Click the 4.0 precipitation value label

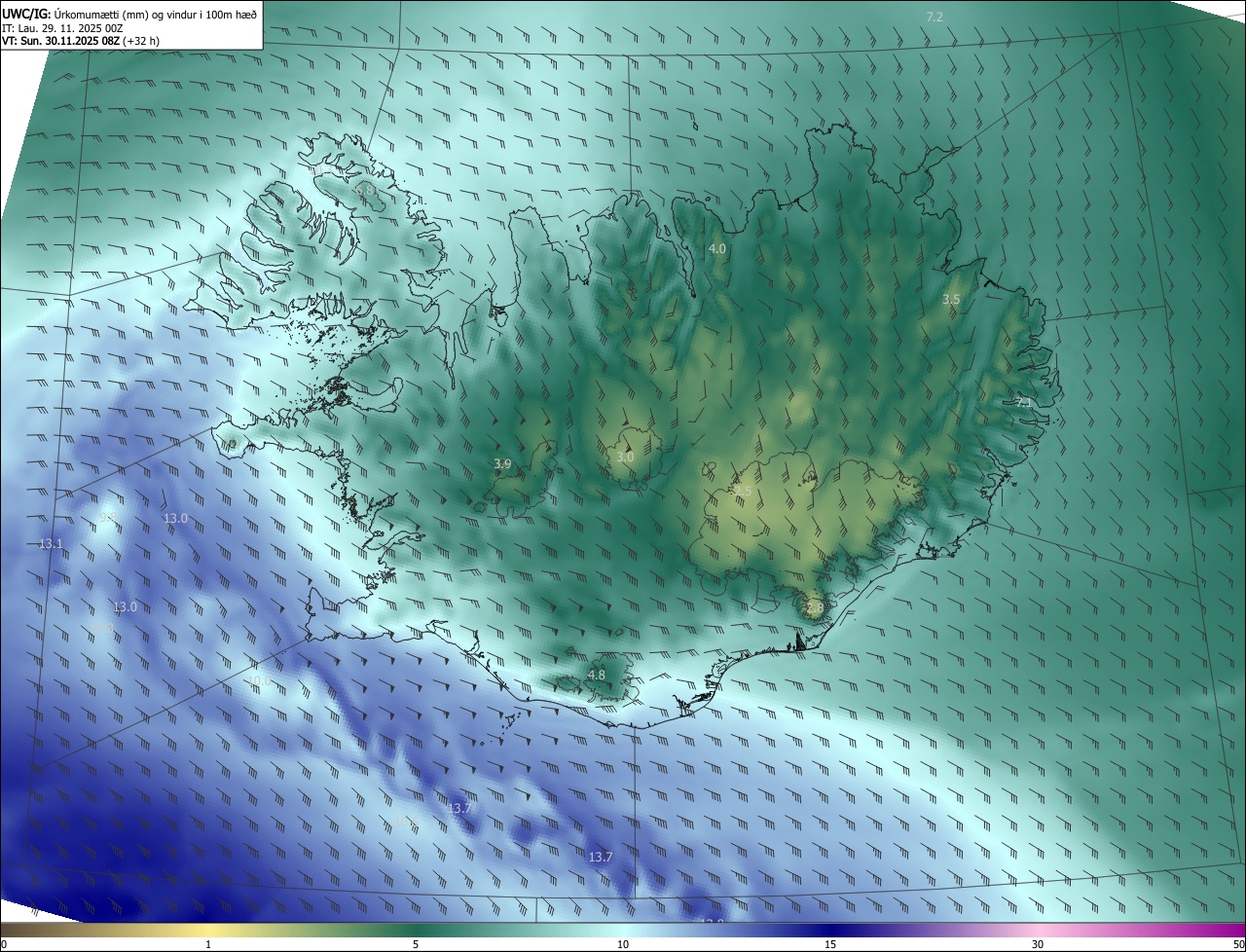coord(716,249)
